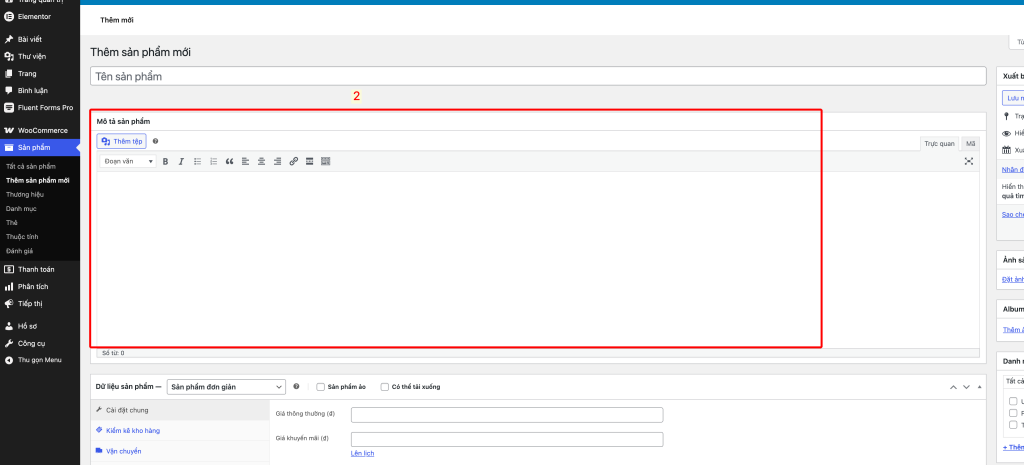This screenshot has width=1024, height=465.
Task: Open the 'Đoạn văn' paragraph format dropdown
Action: (129, 161)
